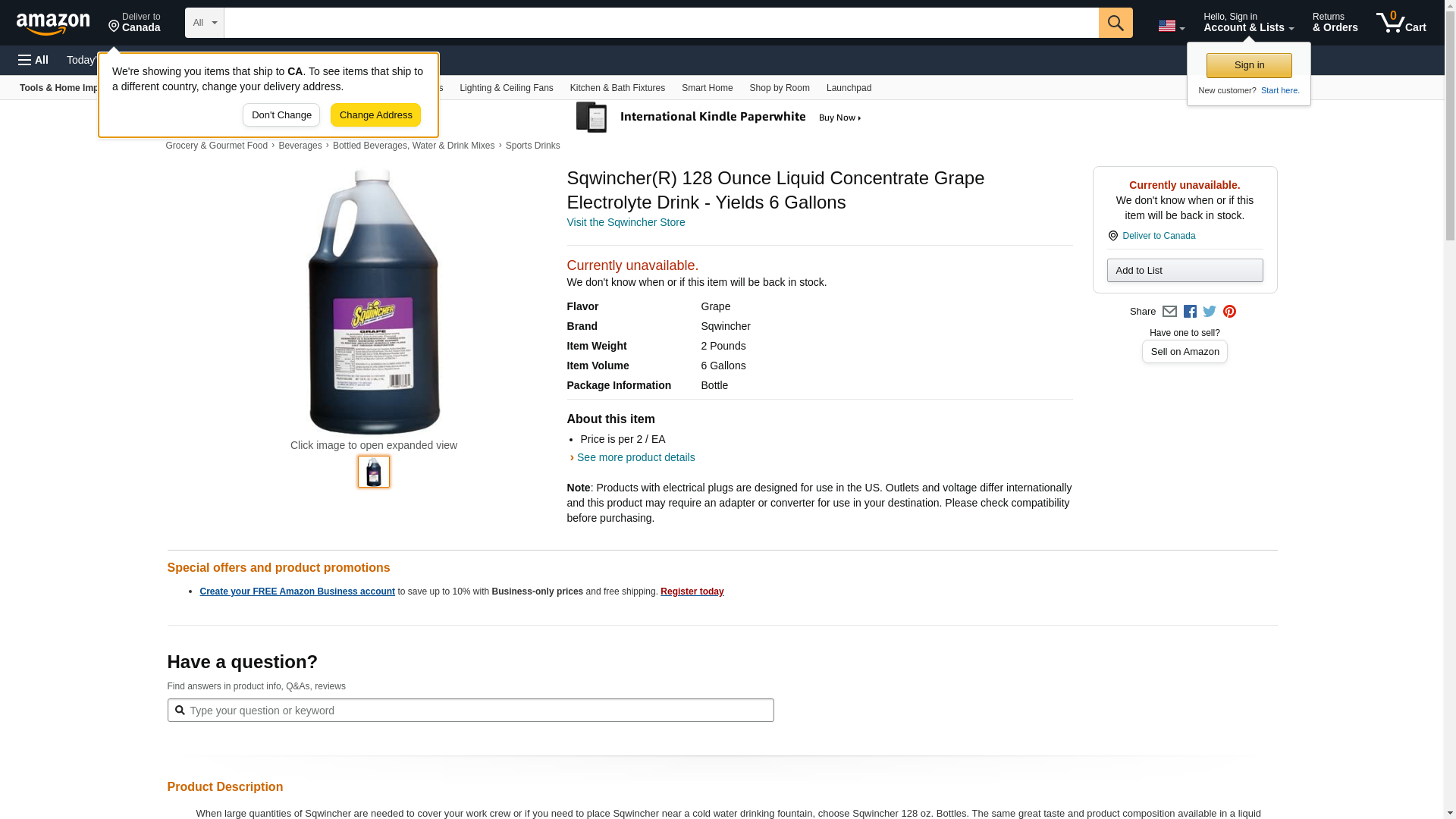Click the yellow Sign in button
Viewport: 1456px width, 819px height.
(x=1249, y=65)
